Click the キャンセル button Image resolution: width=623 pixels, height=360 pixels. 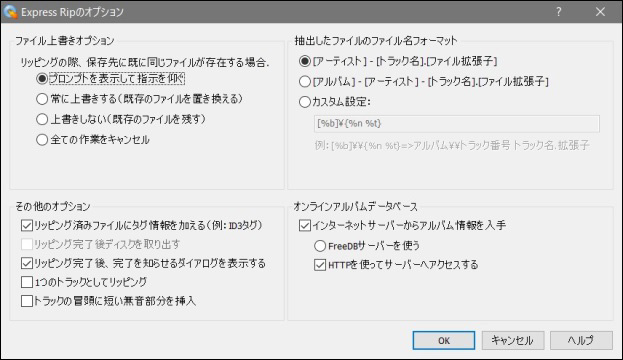pos(513,341)
